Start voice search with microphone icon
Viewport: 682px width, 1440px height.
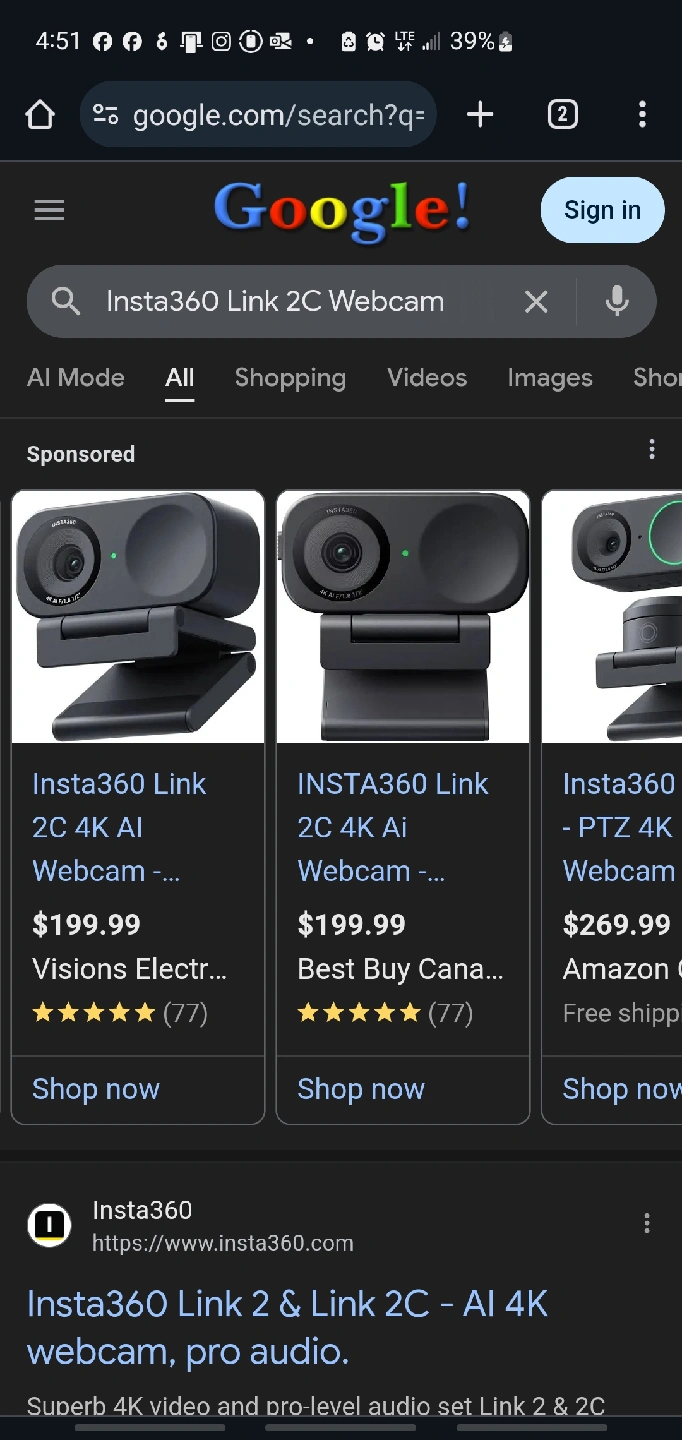pos(617,301)
